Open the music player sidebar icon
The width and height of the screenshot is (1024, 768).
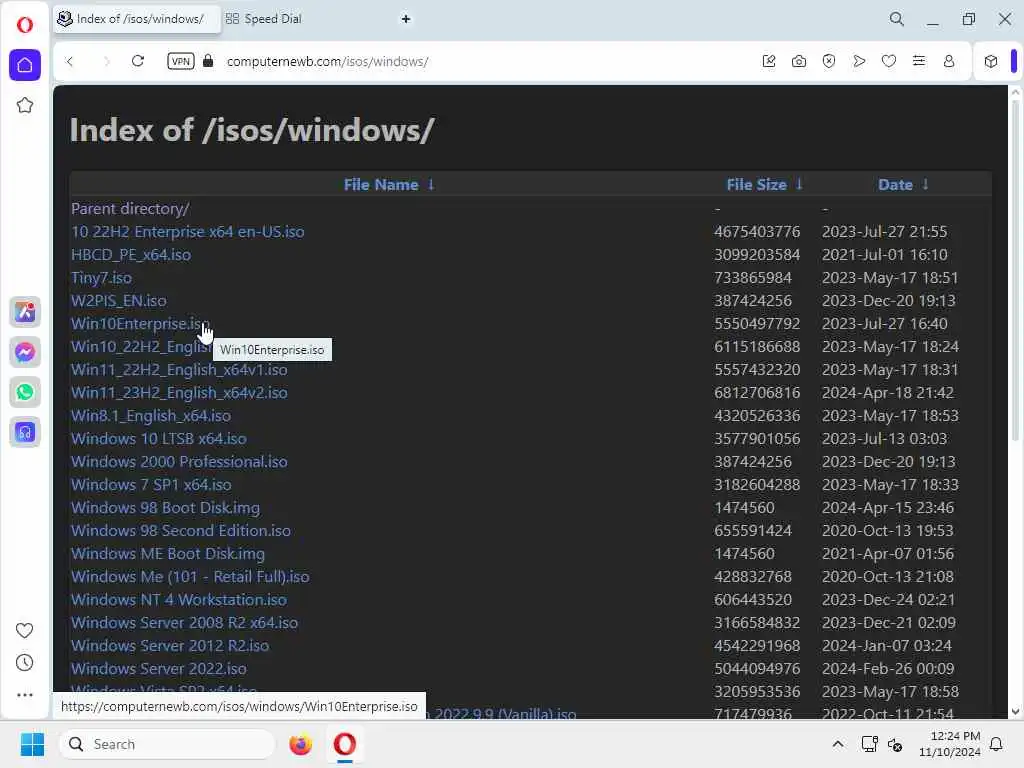pos(25,432)
